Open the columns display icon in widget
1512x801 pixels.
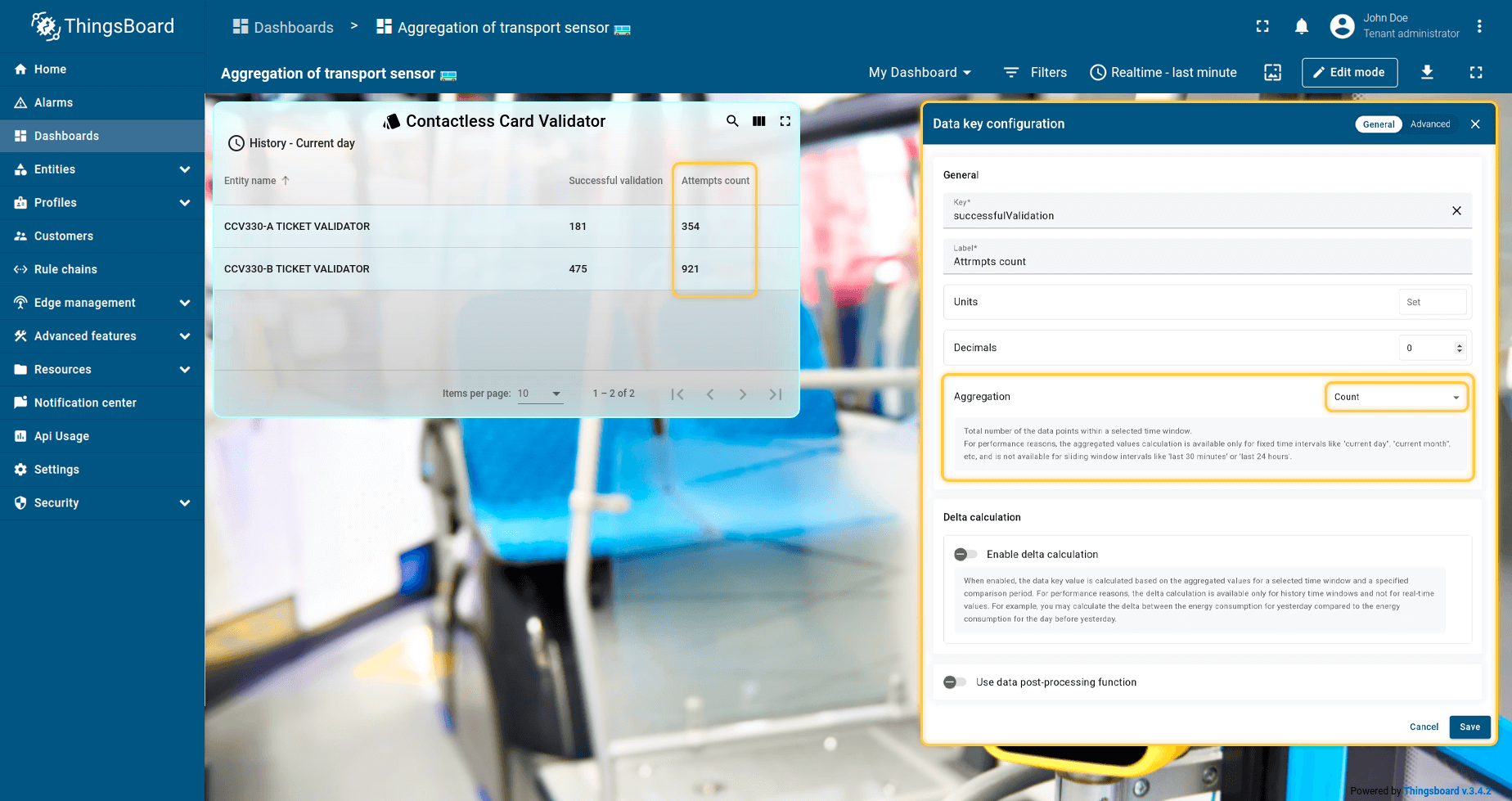coord(758,121)
